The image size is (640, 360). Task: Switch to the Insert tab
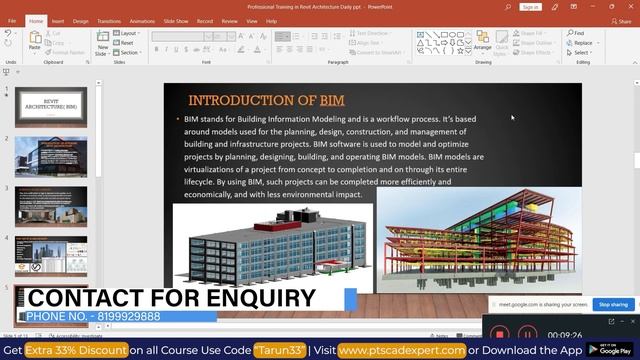[58, 21]
